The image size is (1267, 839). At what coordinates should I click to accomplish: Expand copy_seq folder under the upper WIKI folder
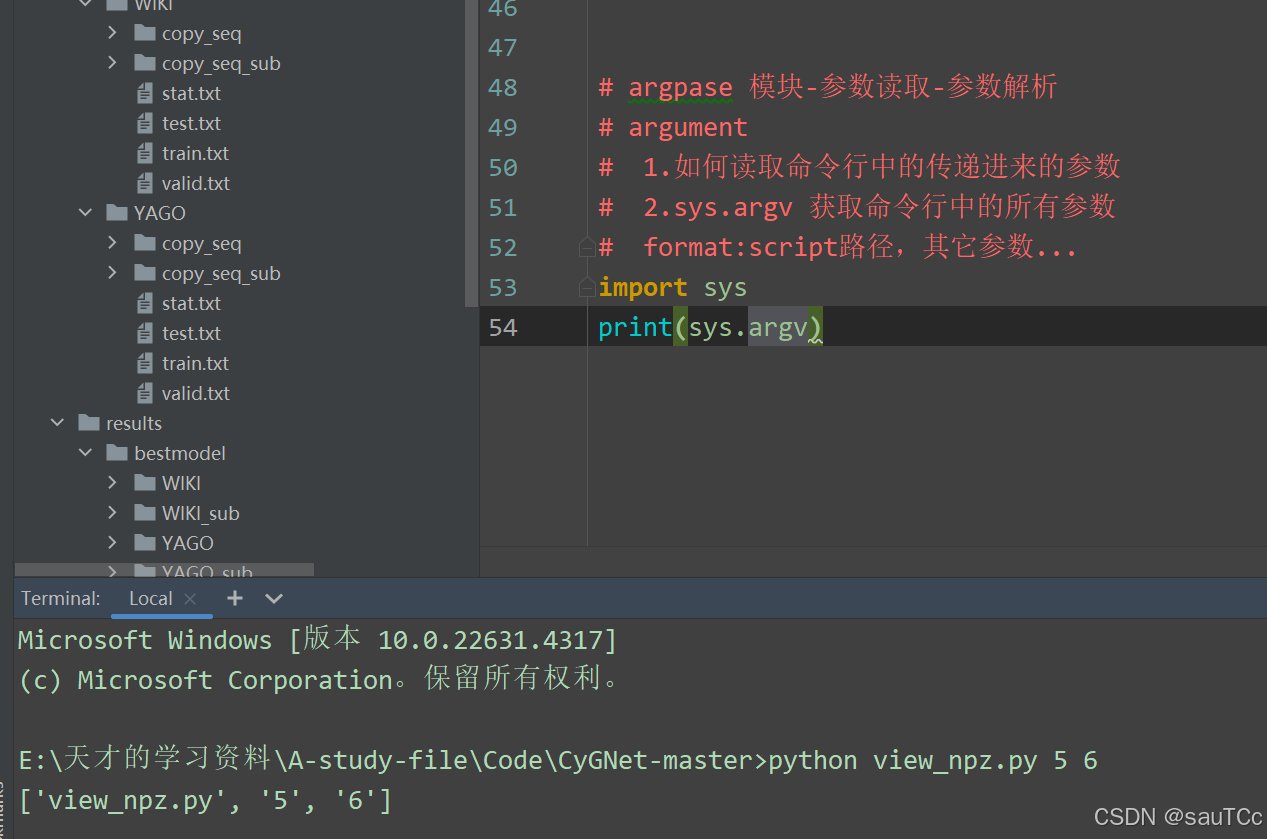[113, 33]
